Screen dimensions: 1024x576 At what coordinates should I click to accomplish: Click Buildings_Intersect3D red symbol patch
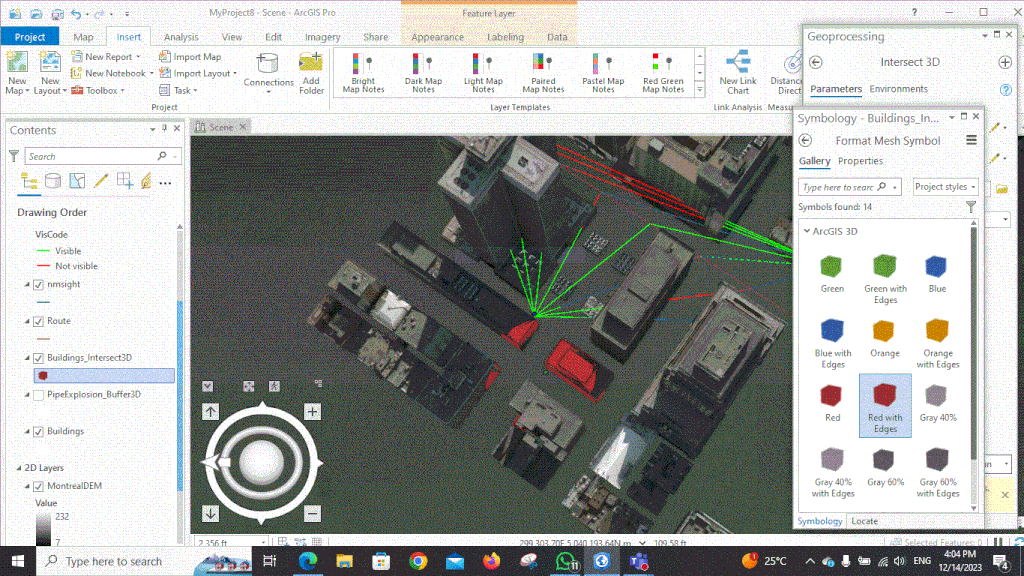click(43, 376)
